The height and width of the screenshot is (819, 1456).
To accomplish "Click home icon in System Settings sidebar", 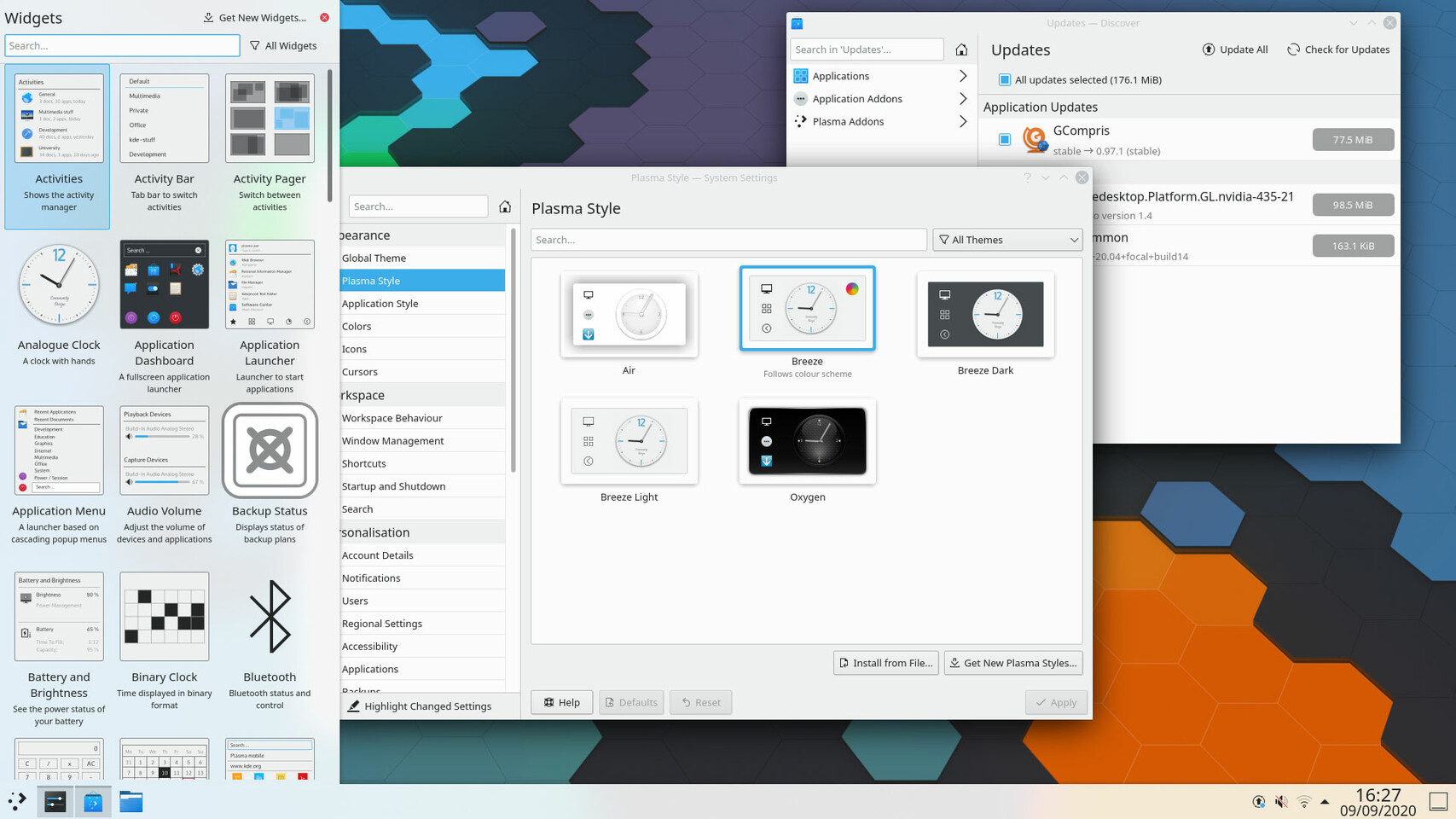I will click(505, 206).
